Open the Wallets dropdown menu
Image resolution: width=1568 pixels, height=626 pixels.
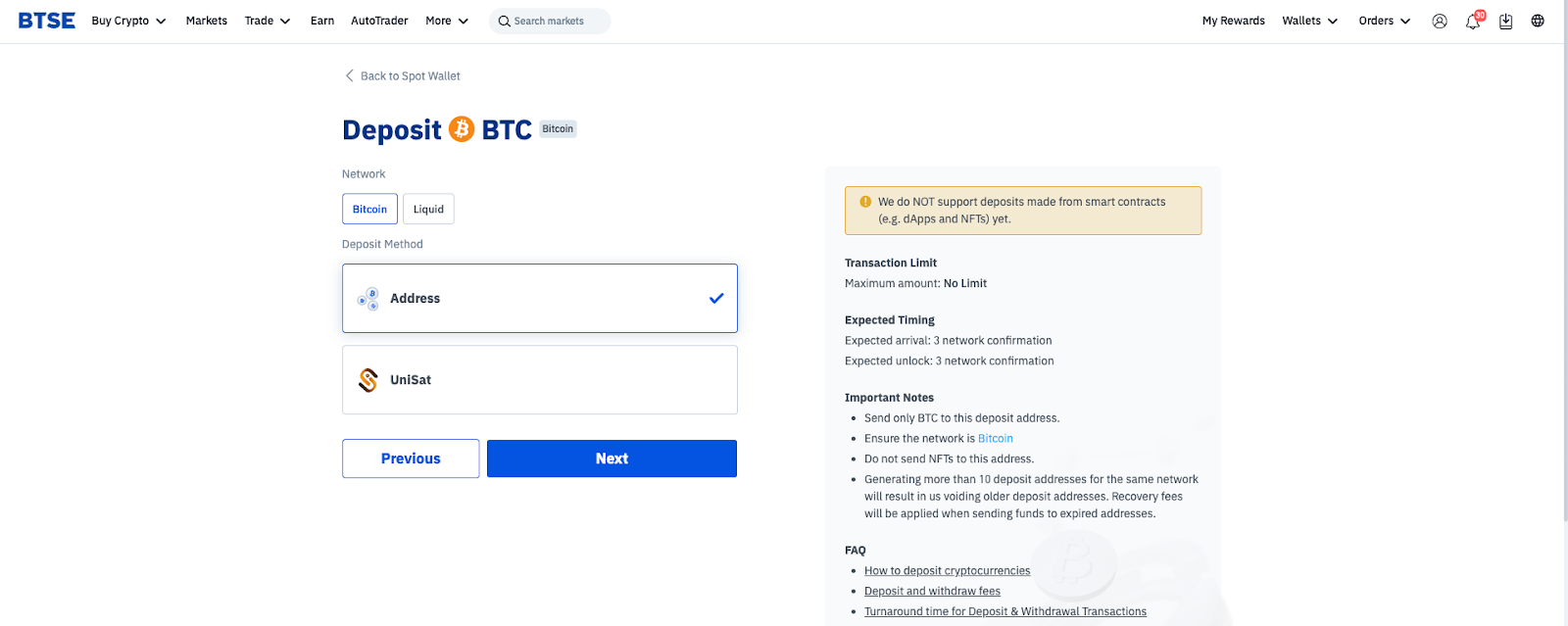pos(1309,21)
